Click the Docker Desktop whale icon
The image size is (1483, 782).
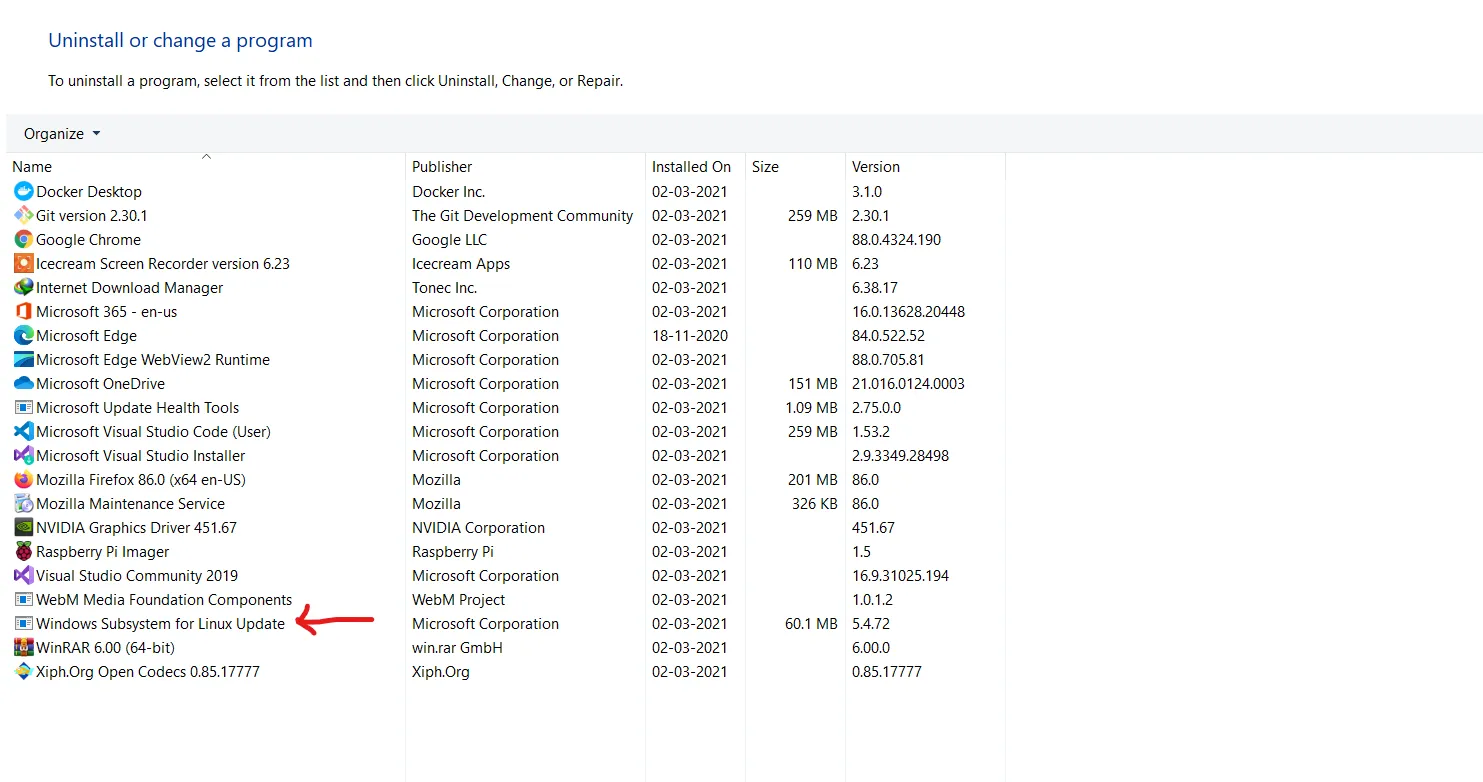tap(23, 191)
